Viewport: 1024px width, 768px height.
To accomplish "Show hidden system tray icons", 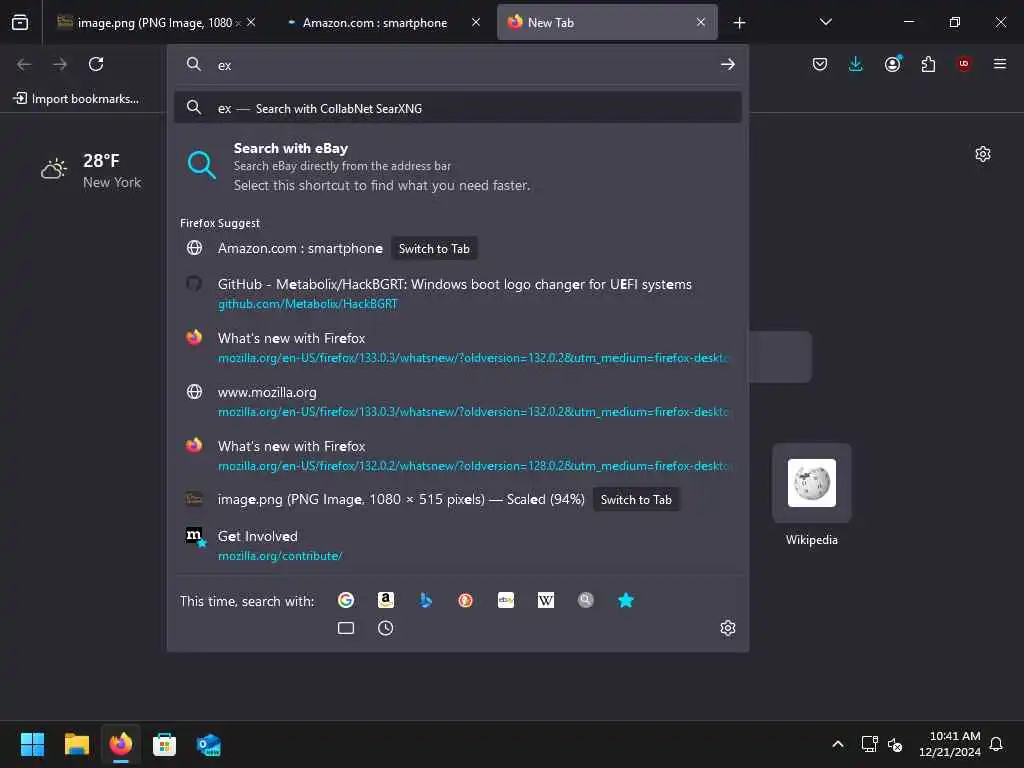I will coord(838,744).
